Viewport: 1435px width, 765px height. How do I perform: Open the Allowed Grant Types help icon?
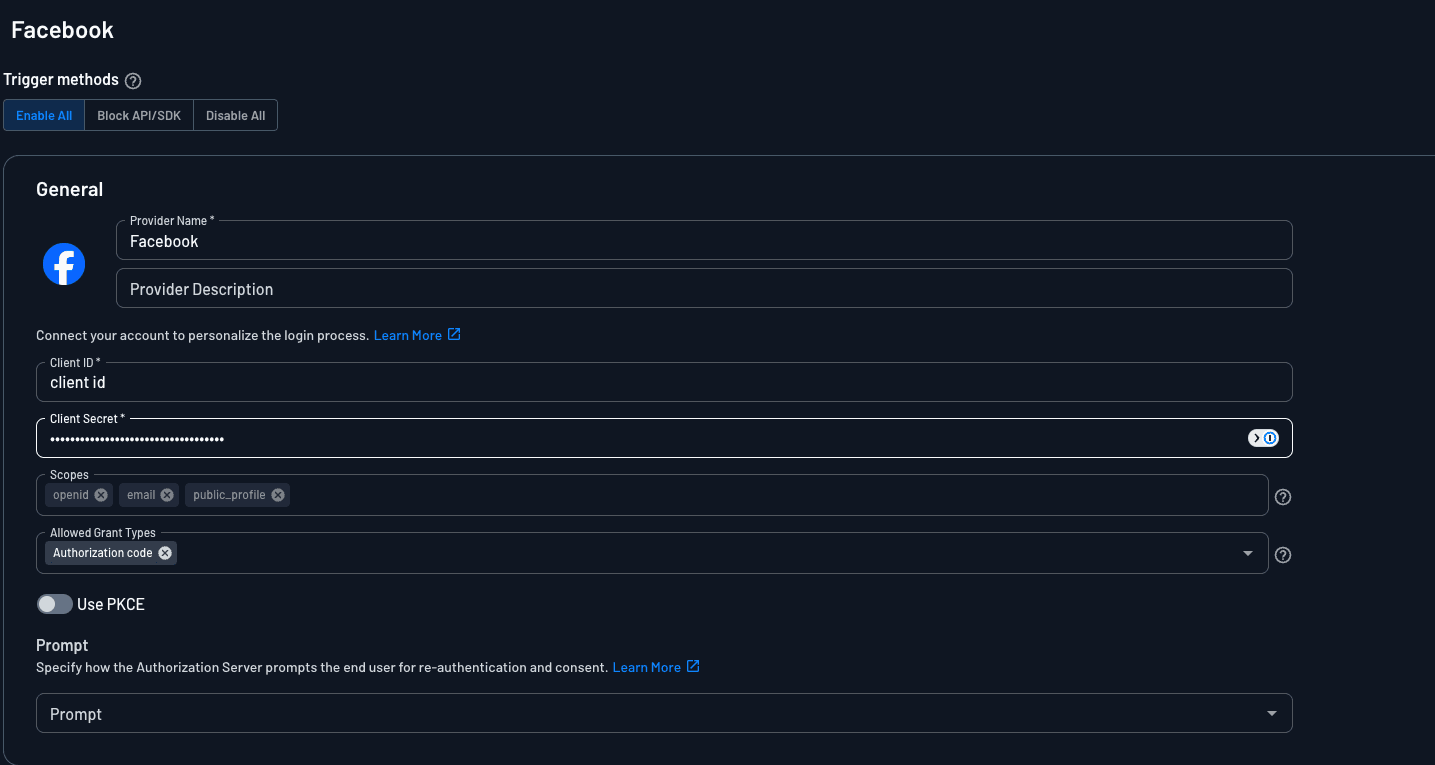coord(1284,555)
